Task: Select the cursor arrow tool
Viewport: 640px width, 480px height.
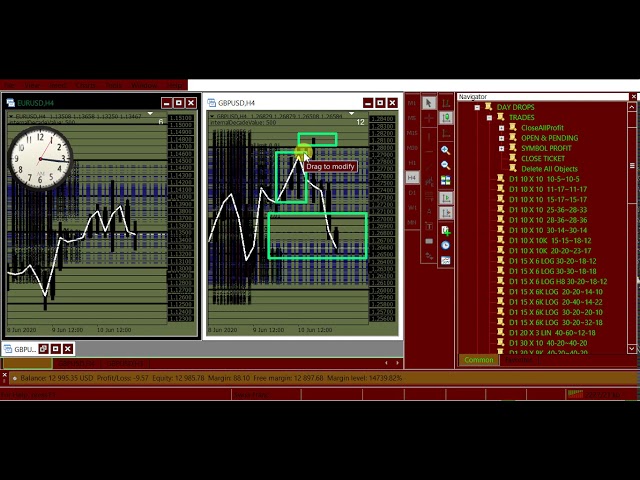Action: (x=429, y=102)
